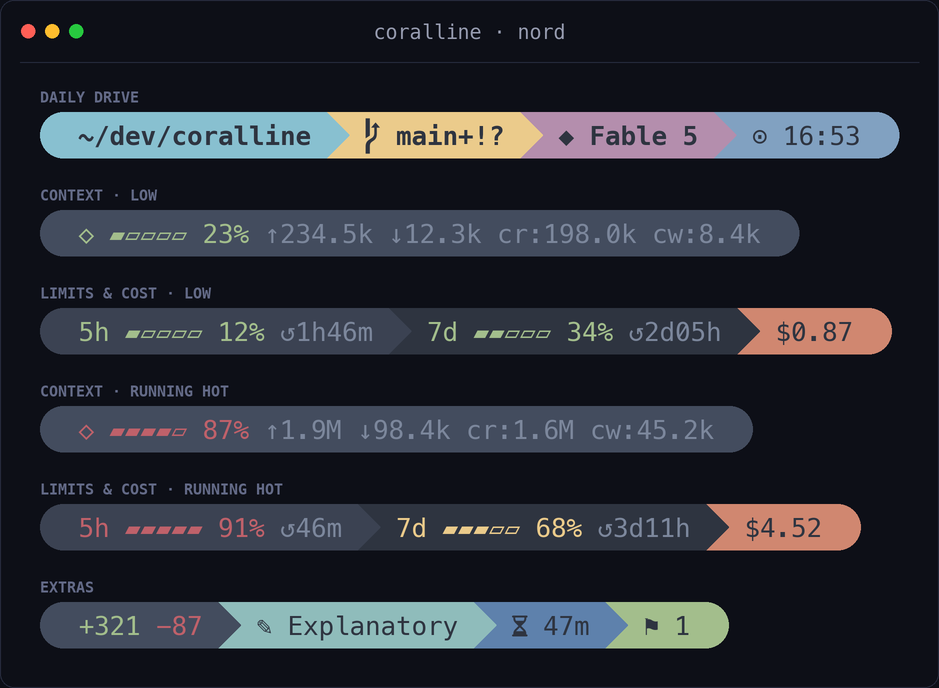Screen dimensions: 939x688
Task: Click the -87 lines removed value
Action: (178, 626)
